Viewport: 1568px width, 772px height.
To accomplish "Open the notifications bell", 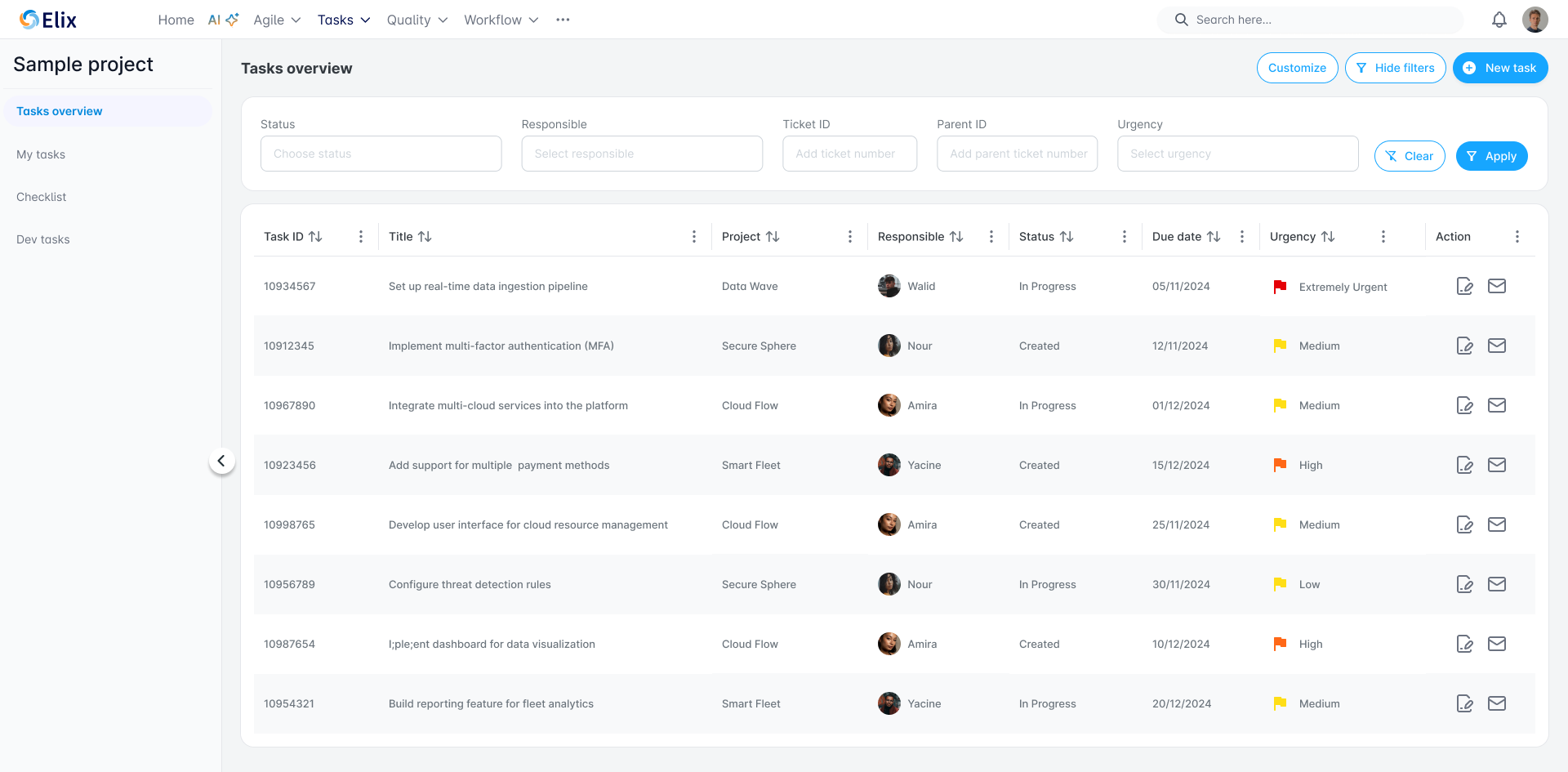I will tap(1499, 20).
